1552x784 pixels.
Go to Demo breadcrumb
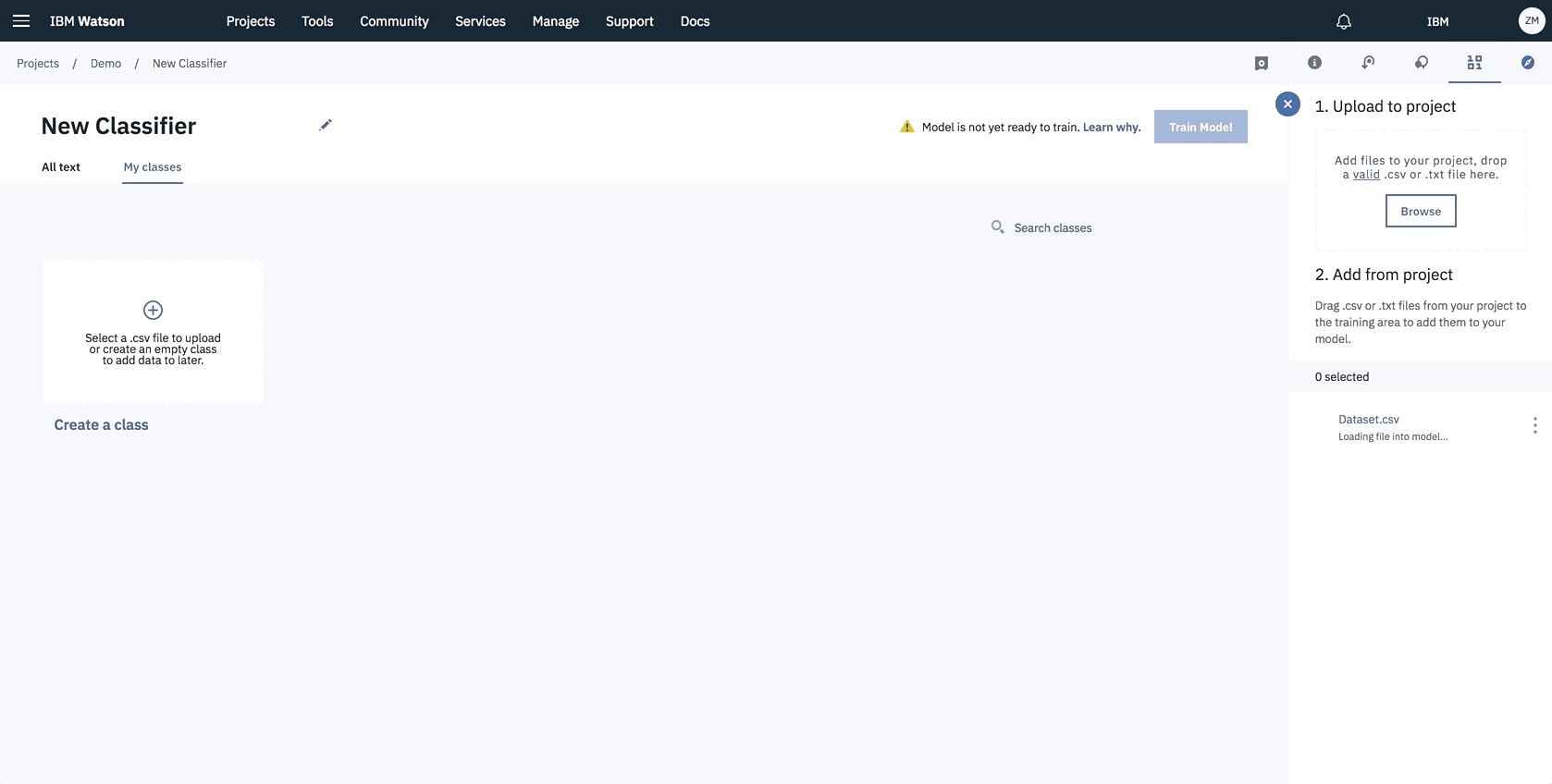[105, 63]
